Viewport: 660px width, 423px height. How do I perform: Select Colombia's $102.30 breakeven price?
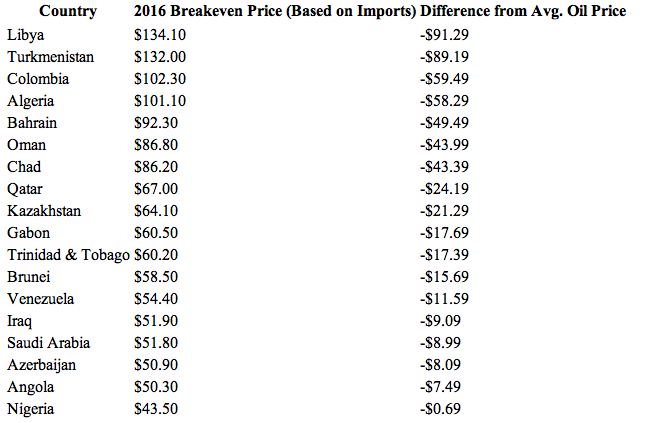160,79
